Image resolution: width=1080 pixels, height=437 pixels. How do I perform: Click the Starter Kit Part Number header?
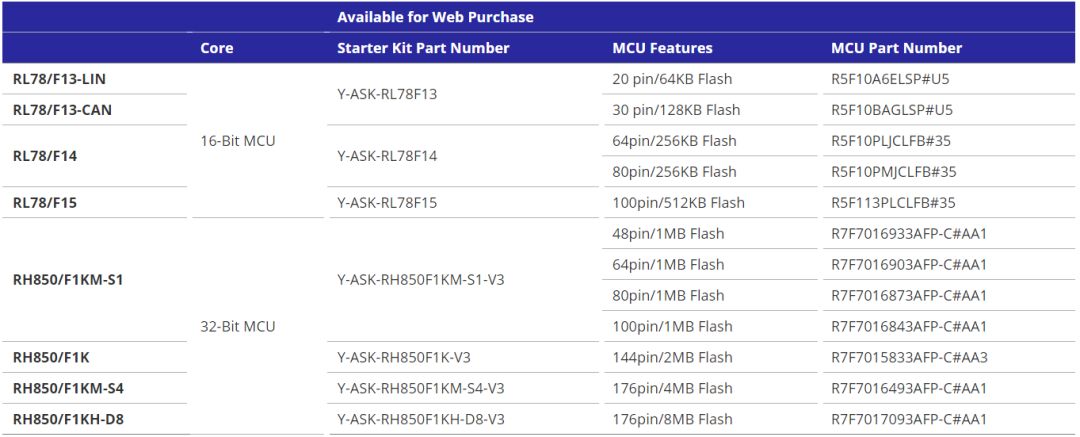[423, 48]
